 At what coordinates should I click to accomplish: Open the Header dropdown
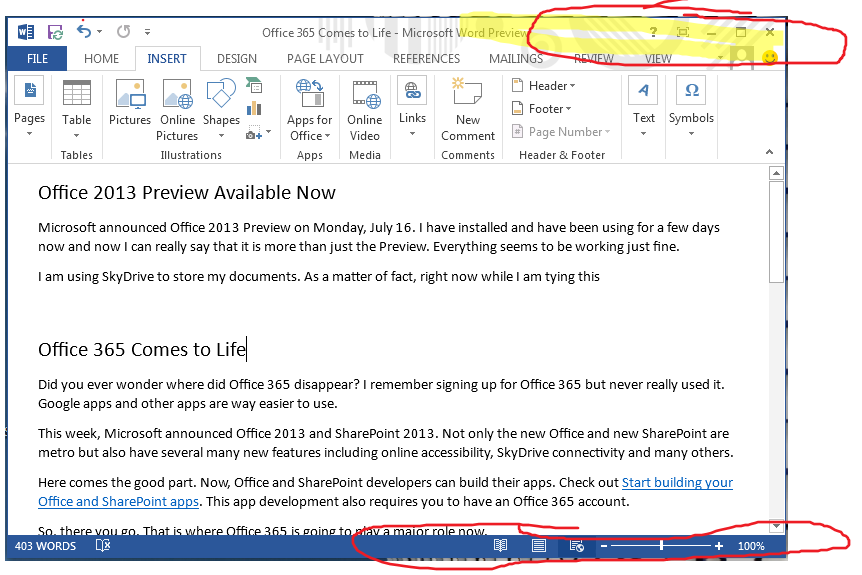tap(543, 86)
